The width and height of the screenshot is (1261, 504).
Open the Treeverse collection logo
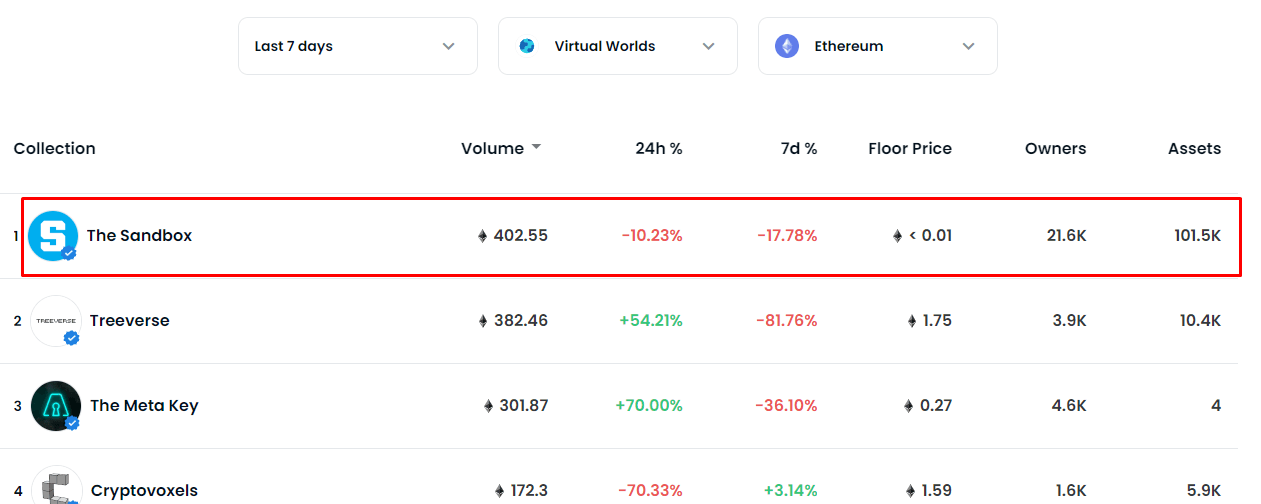point(56,321)
